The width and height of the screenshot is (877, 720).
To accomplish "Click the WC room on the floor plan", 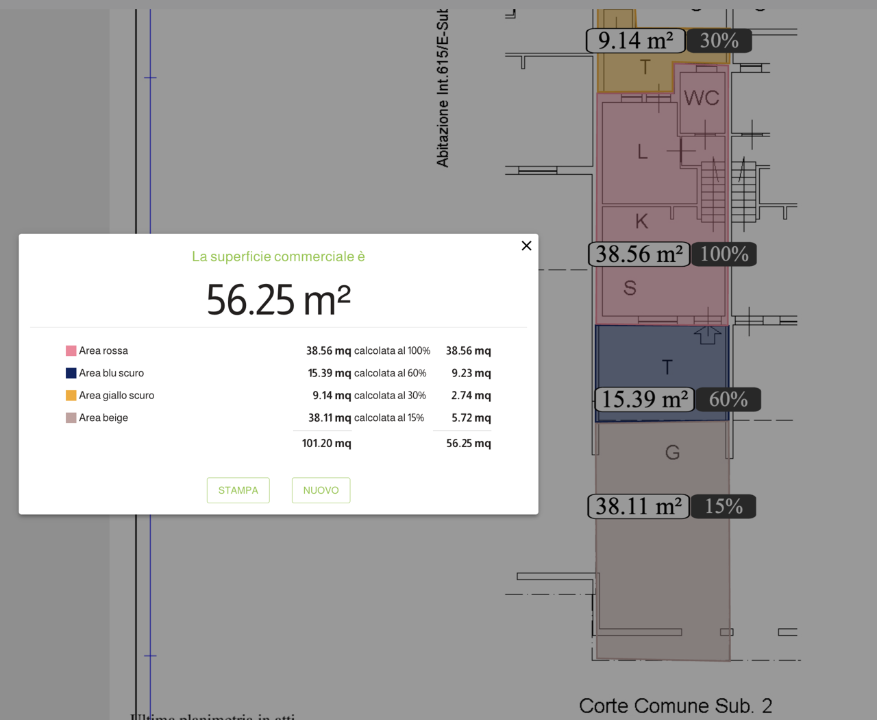I will pyautogui.click(x=701, y=98).
